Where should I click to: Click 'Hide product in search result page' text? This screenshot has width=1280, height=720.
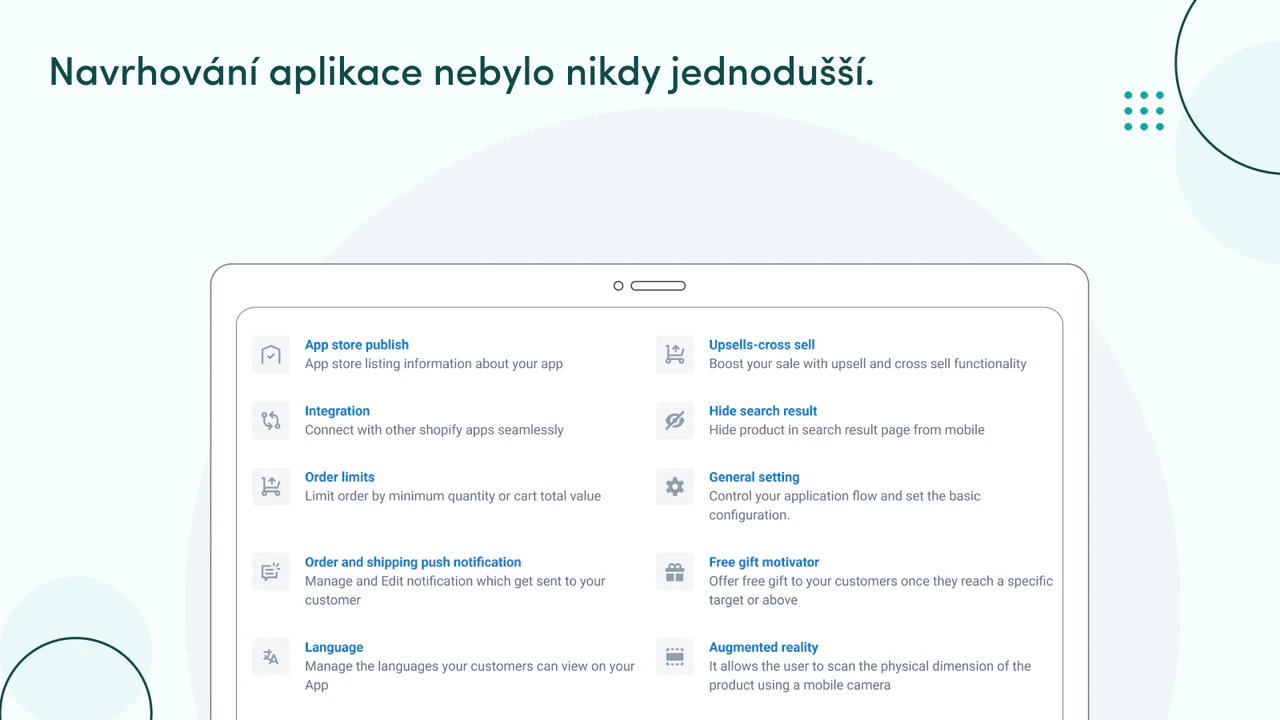pyautogui.click(x=847, y=430)
